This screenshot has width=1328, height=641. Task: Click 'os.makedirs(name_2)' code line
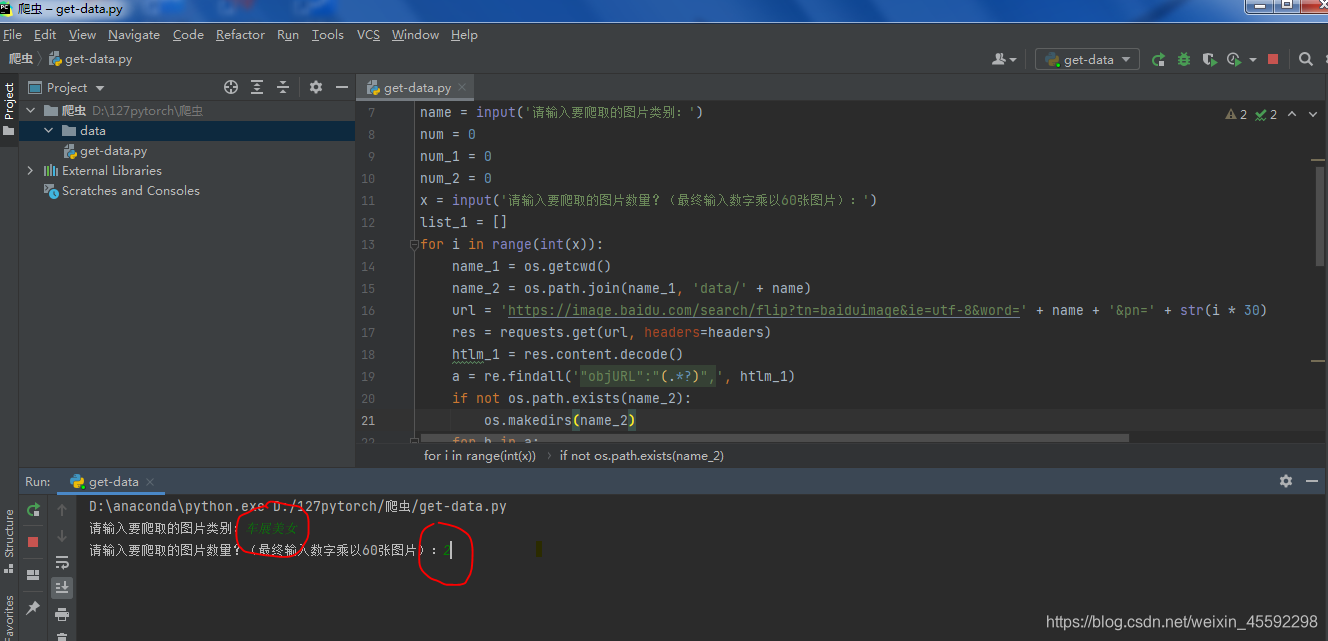[x=560, y=420]
